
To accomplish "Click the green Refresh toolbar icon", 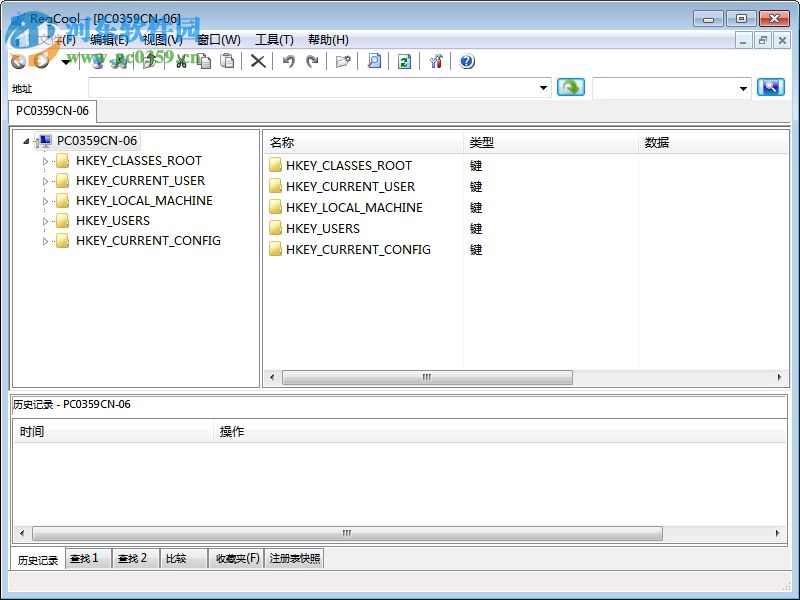I will click(x=404, y=61).
